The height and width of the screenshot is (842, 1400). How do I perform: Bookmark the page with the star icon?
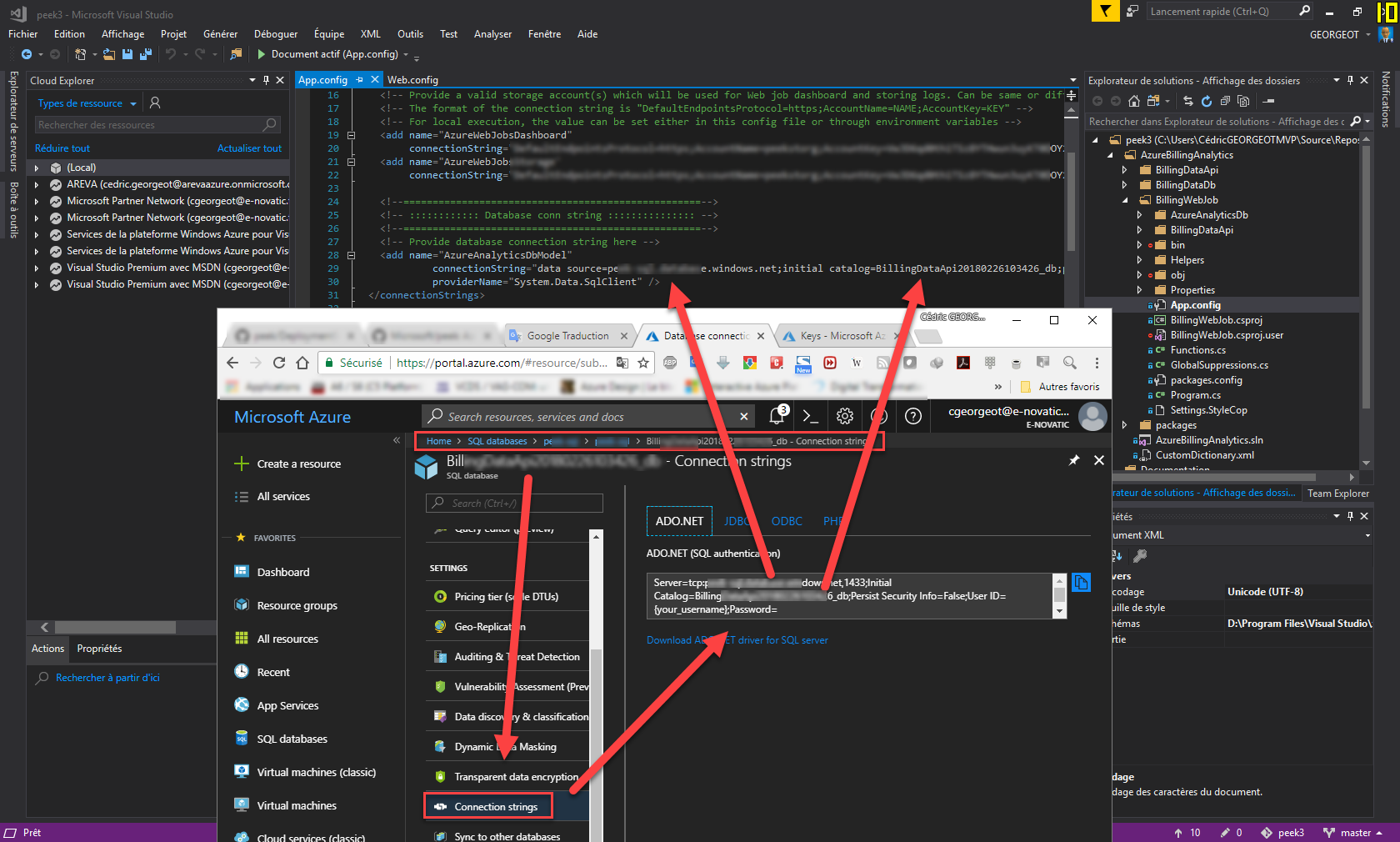pos(643,363)
